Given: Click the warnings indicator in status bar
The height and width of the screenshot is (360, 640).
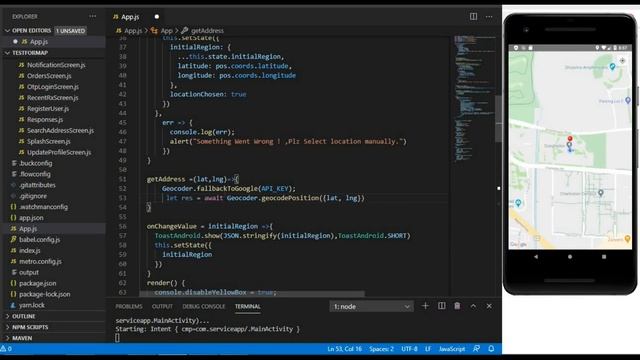Looking at the screenshot, I should (6, 349).
